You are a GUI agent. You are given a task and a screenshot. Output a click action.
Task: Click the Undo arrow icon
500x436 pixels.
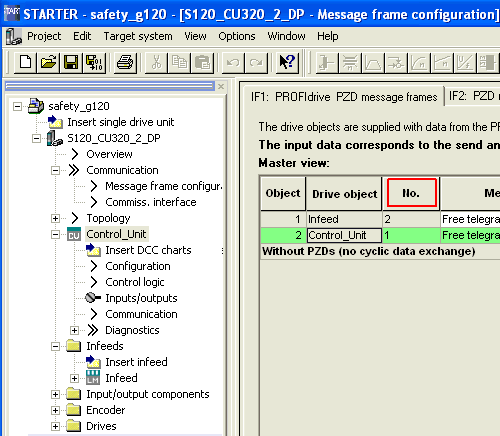pos(233,62)
